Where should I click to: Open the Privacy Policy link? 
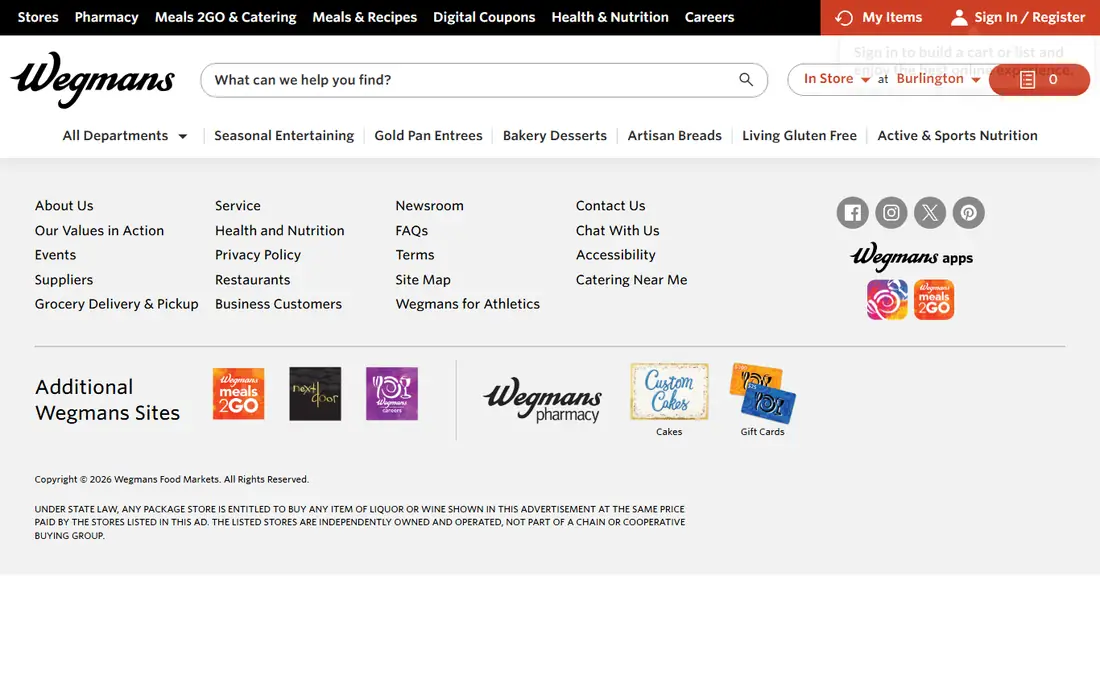[x=257, y=255]
